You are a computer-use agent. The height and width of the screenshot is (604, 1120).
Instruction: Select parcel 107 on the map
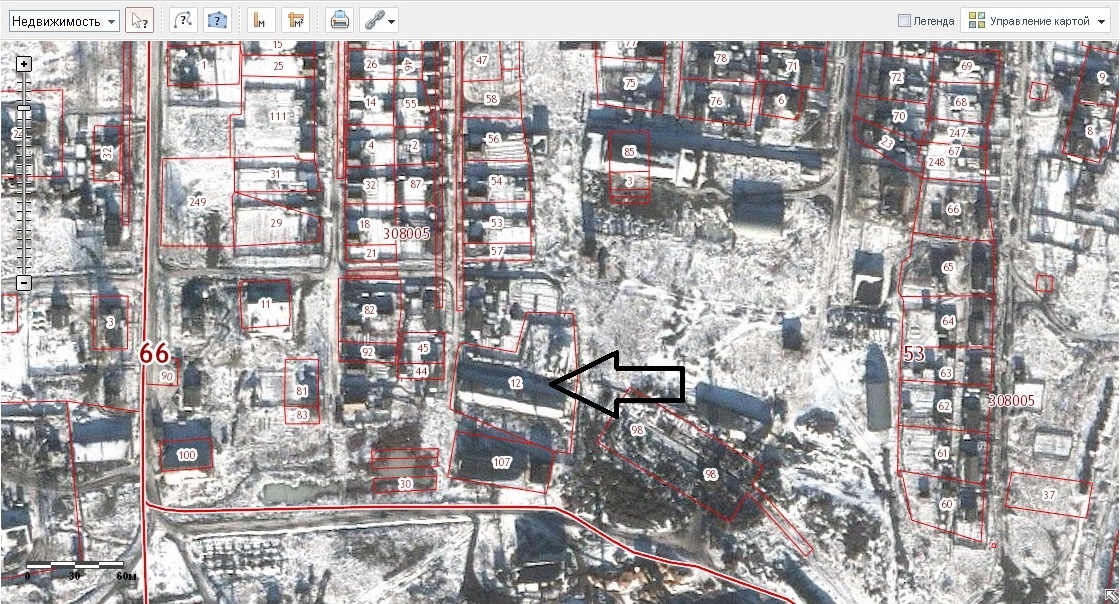pyautogui.click(x=502, y=463)
